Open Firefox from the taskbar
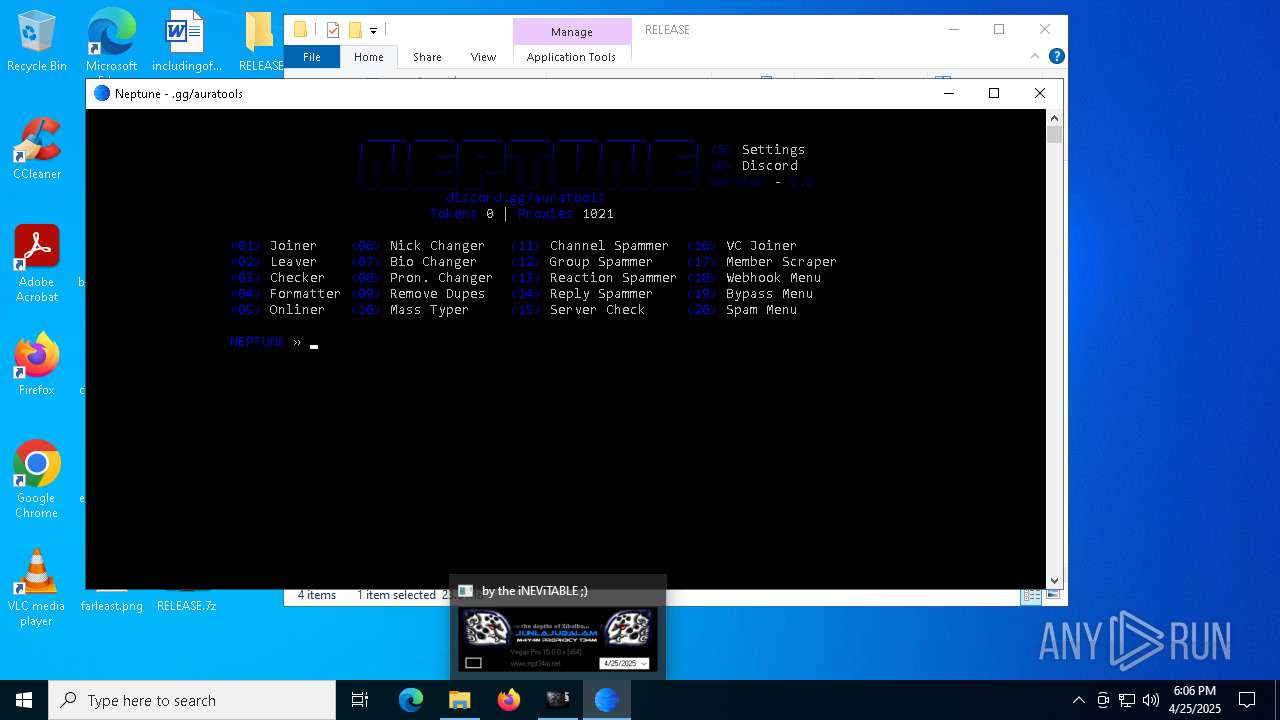The height and width of the screenshot is (720, 1280). [x=509, y=700]
